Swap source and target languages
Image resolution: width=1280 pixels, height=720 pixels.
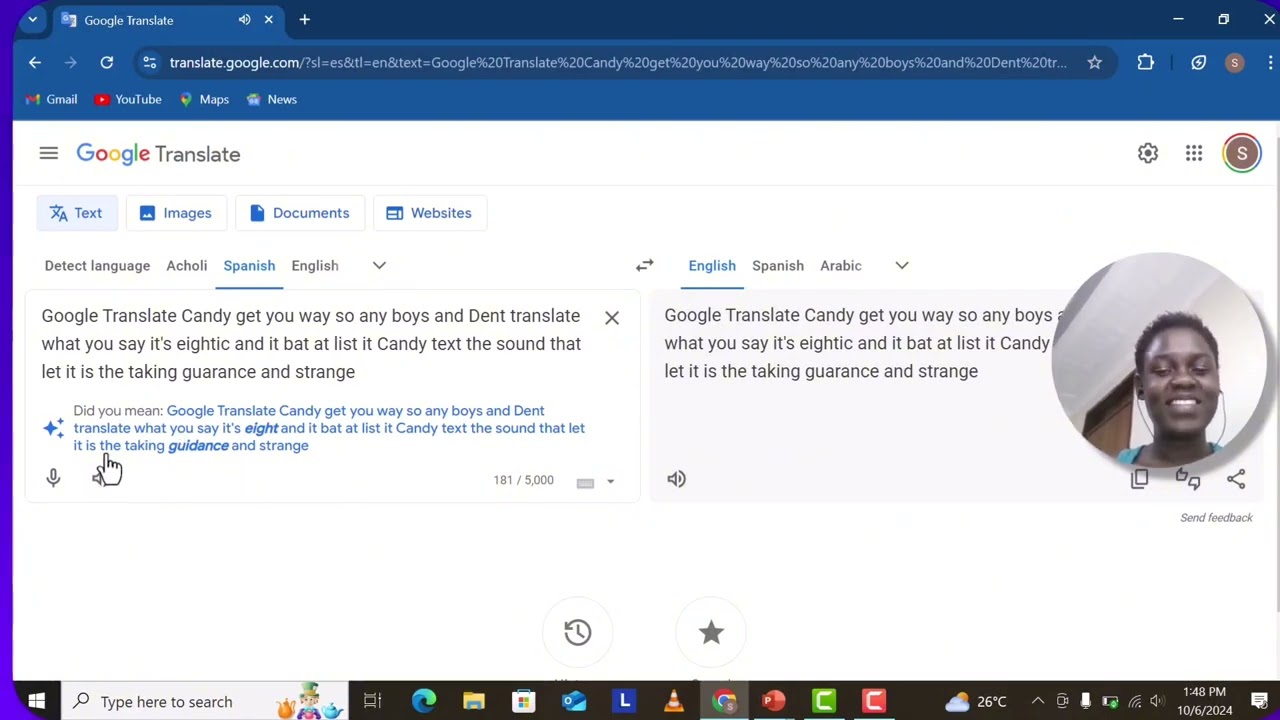[645, 265]
